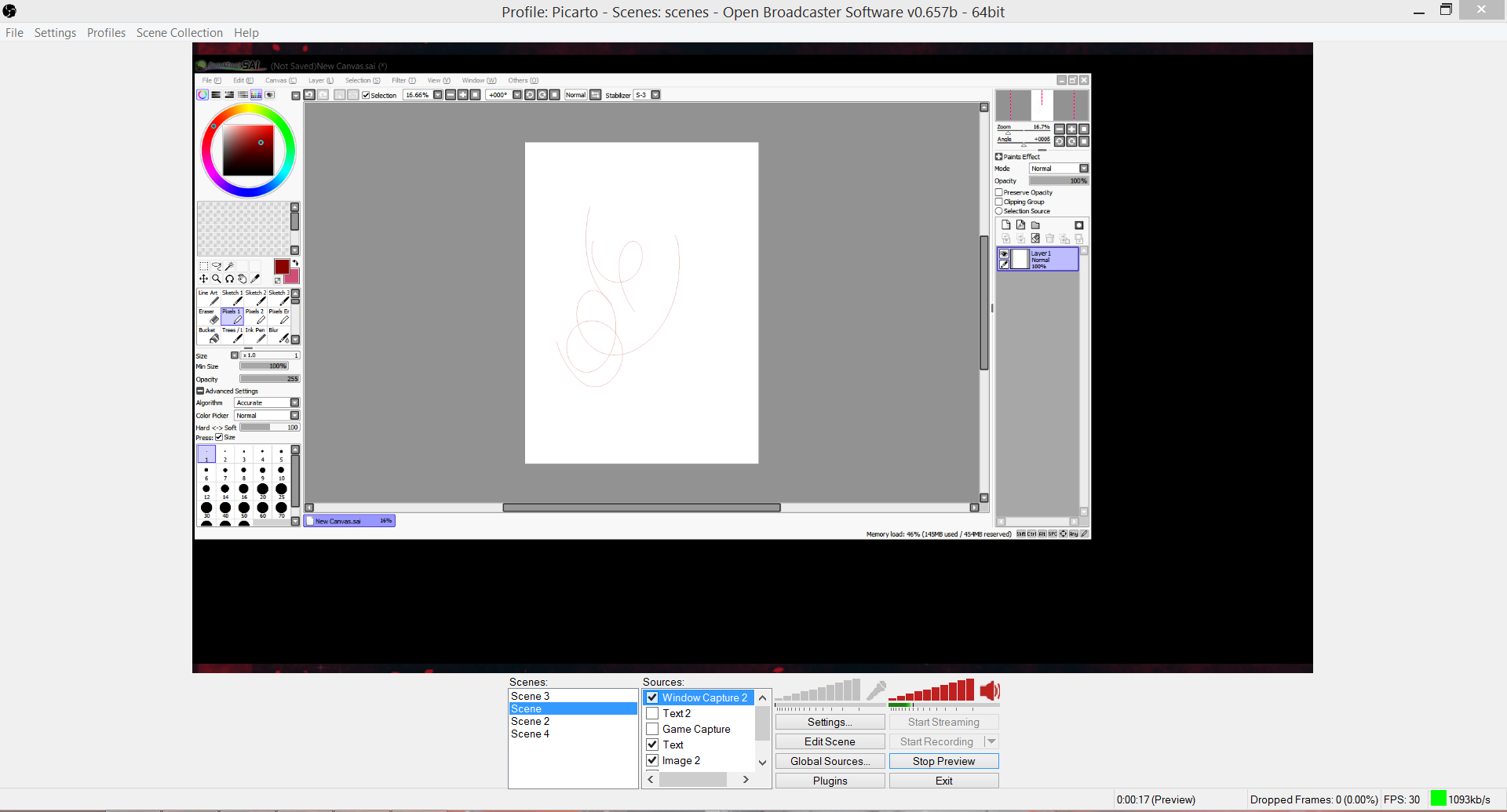This screenshot has width=1507, height=812.
Task: Choose the Pixels 1 brush in SAI
Action: pos(232,316)
